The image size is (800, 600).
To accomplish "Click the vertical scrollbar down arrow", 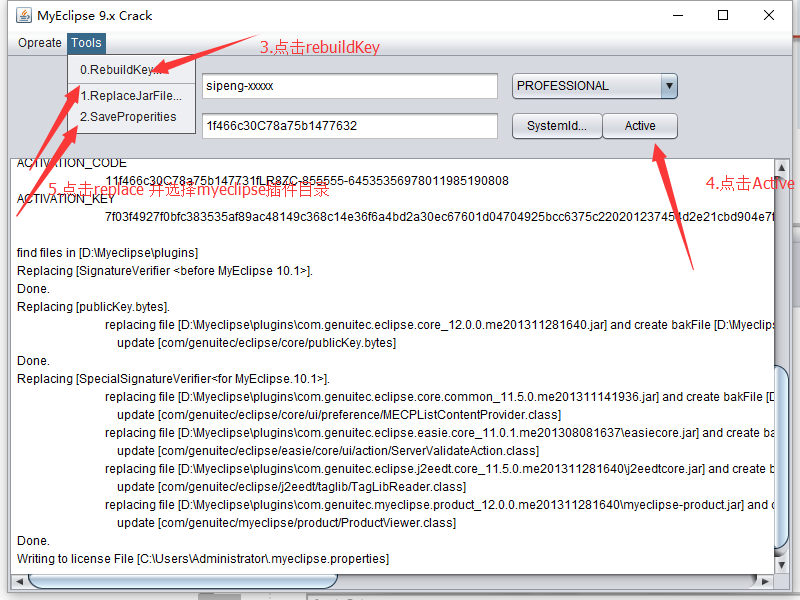I will click(x=781, y=565).
